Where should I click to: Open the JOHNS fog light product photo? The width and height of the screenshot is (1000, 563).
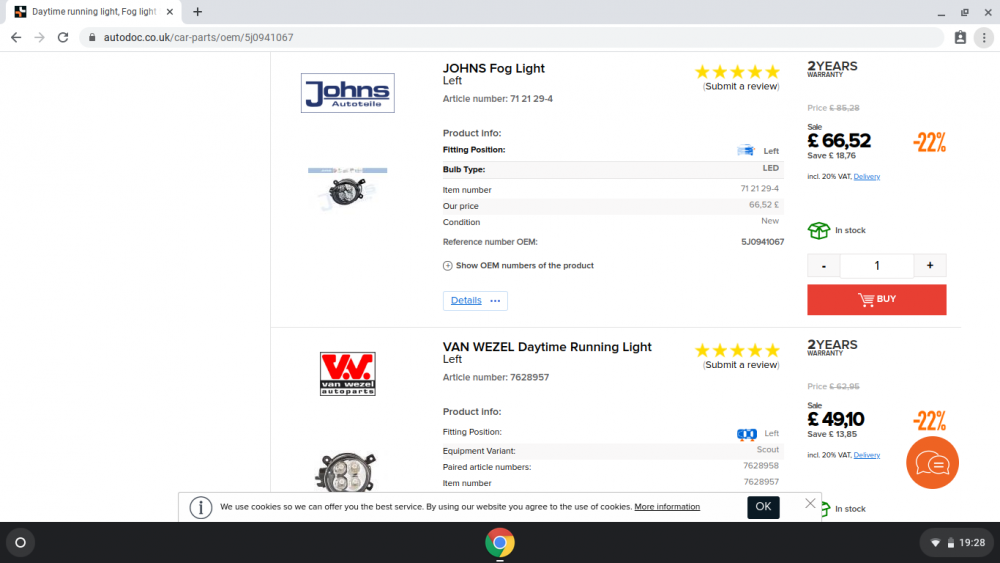[348, 189]
